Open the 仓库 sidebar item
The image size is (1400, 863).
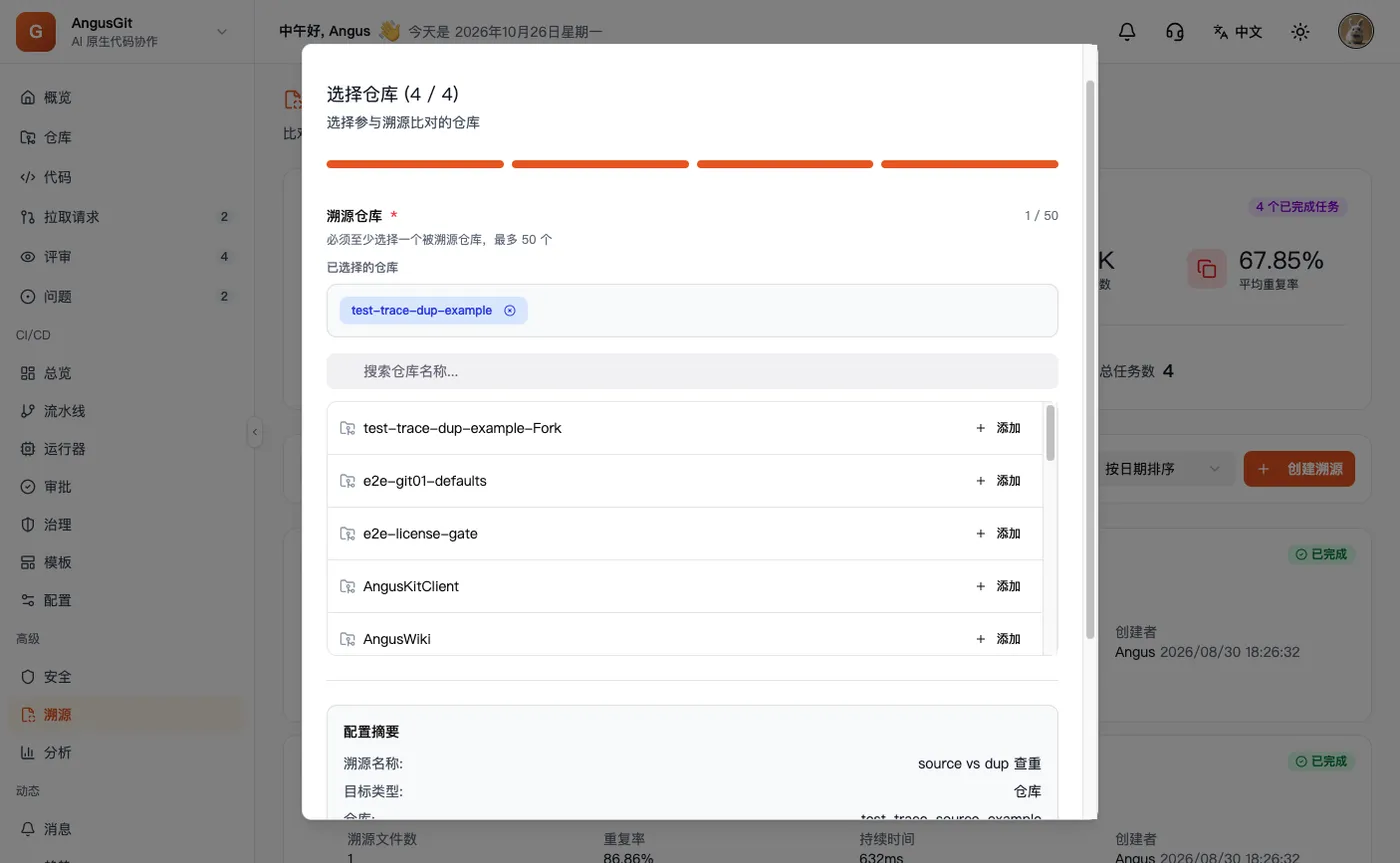[x=125, y=137]
